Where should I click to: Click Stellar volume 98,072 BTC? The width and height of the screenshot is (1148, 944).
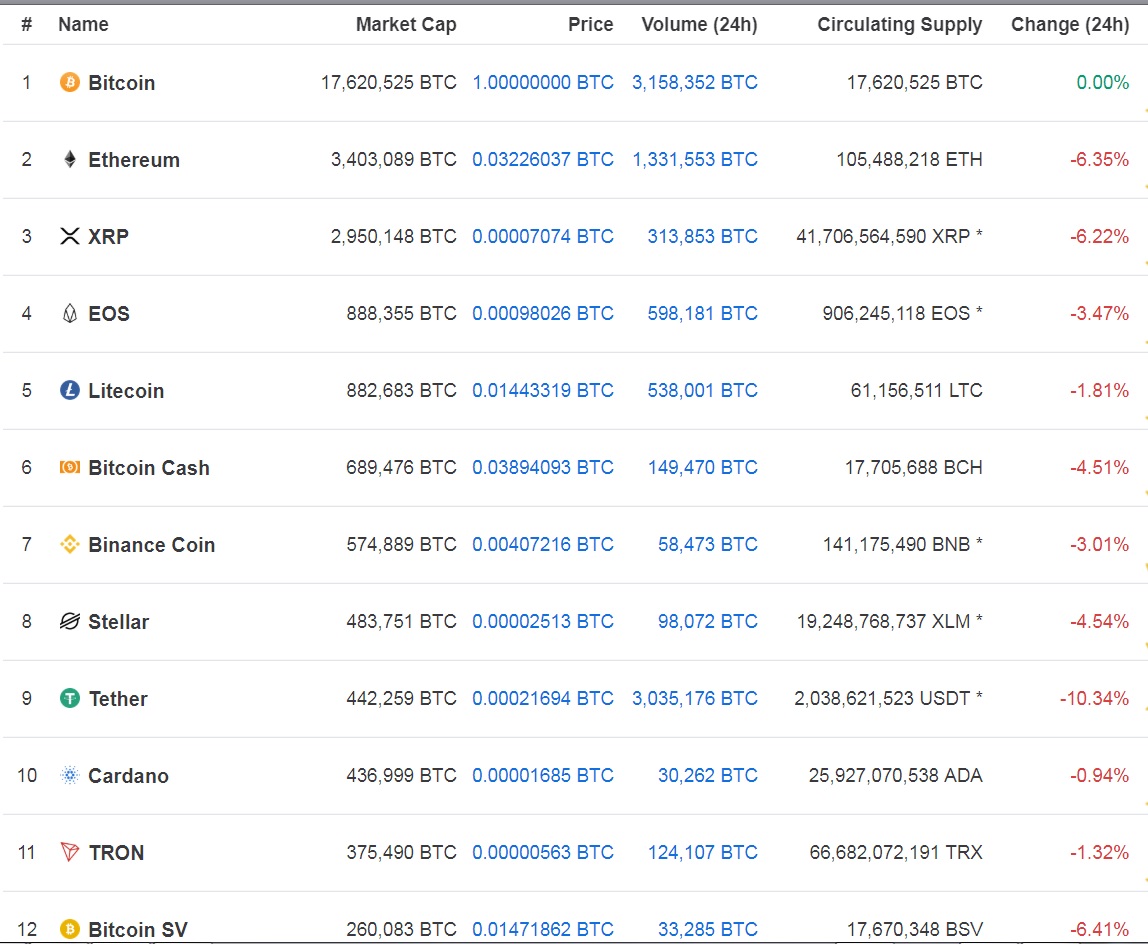pyautogui.click(x=707, y=621)
